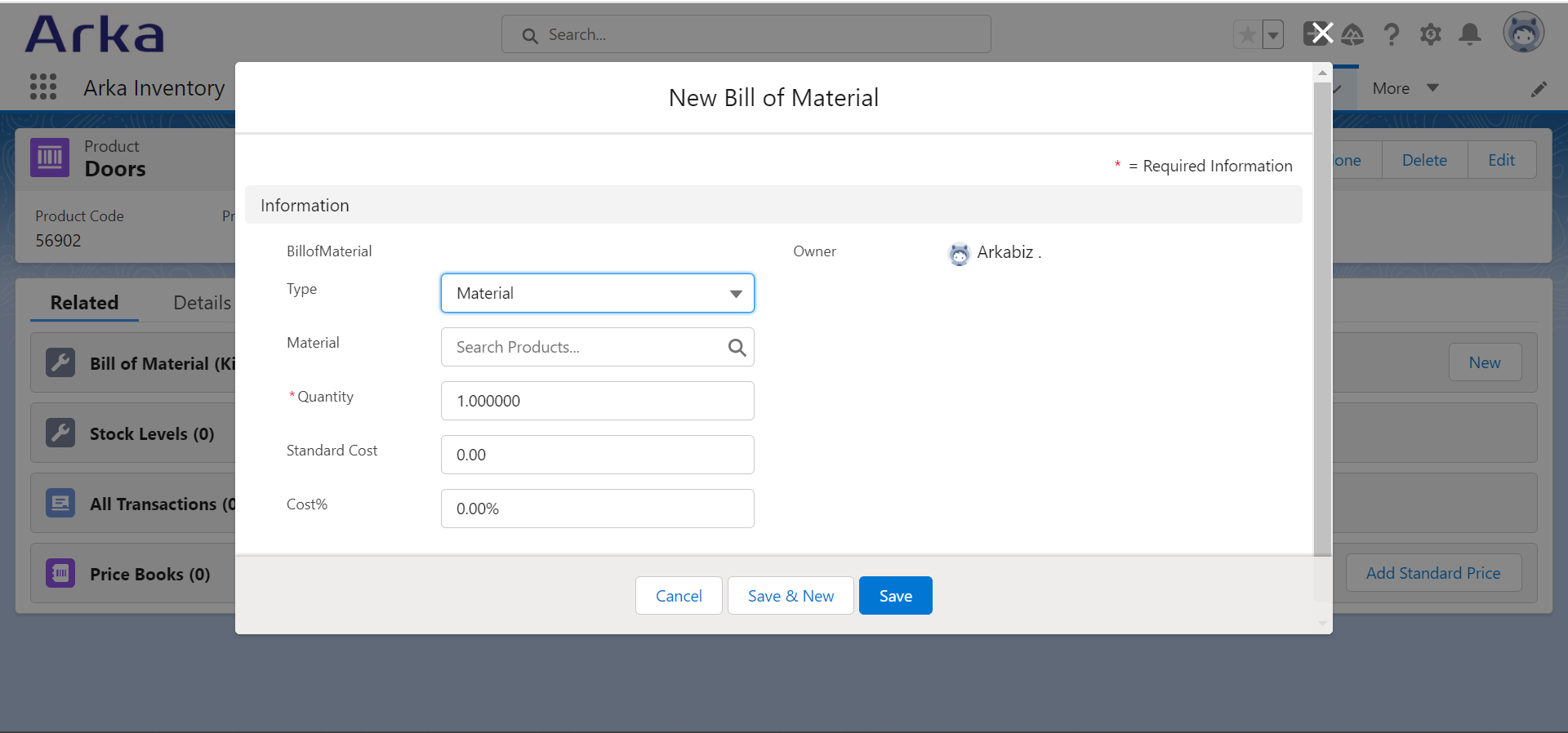
Task: Switch to the Related tab
Action: 84,302
